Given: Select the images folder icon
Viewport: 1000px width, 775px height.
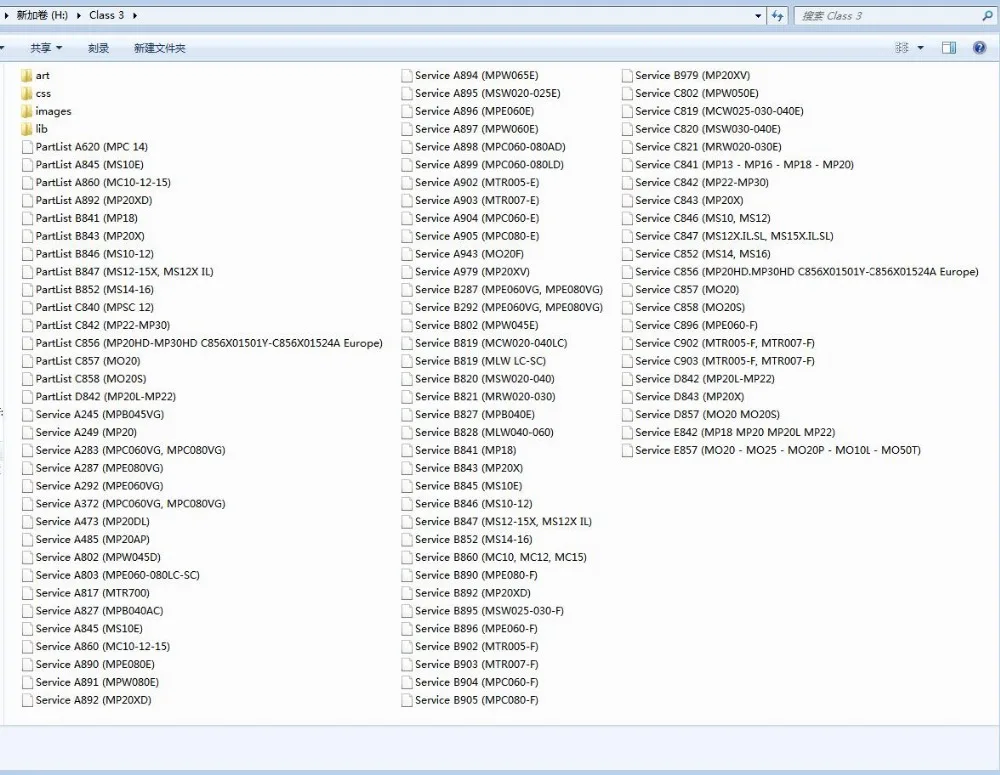Looking at the screenshot, I should [x=27, y=111].
